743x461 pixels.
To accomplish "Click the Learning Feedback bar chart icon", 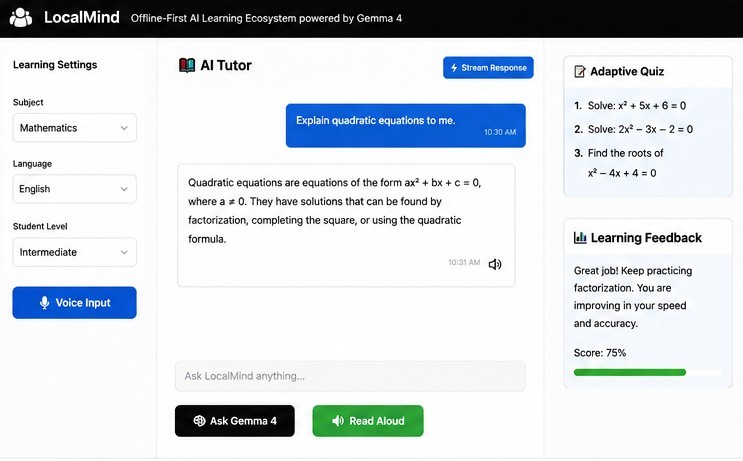I will (580, 237).
